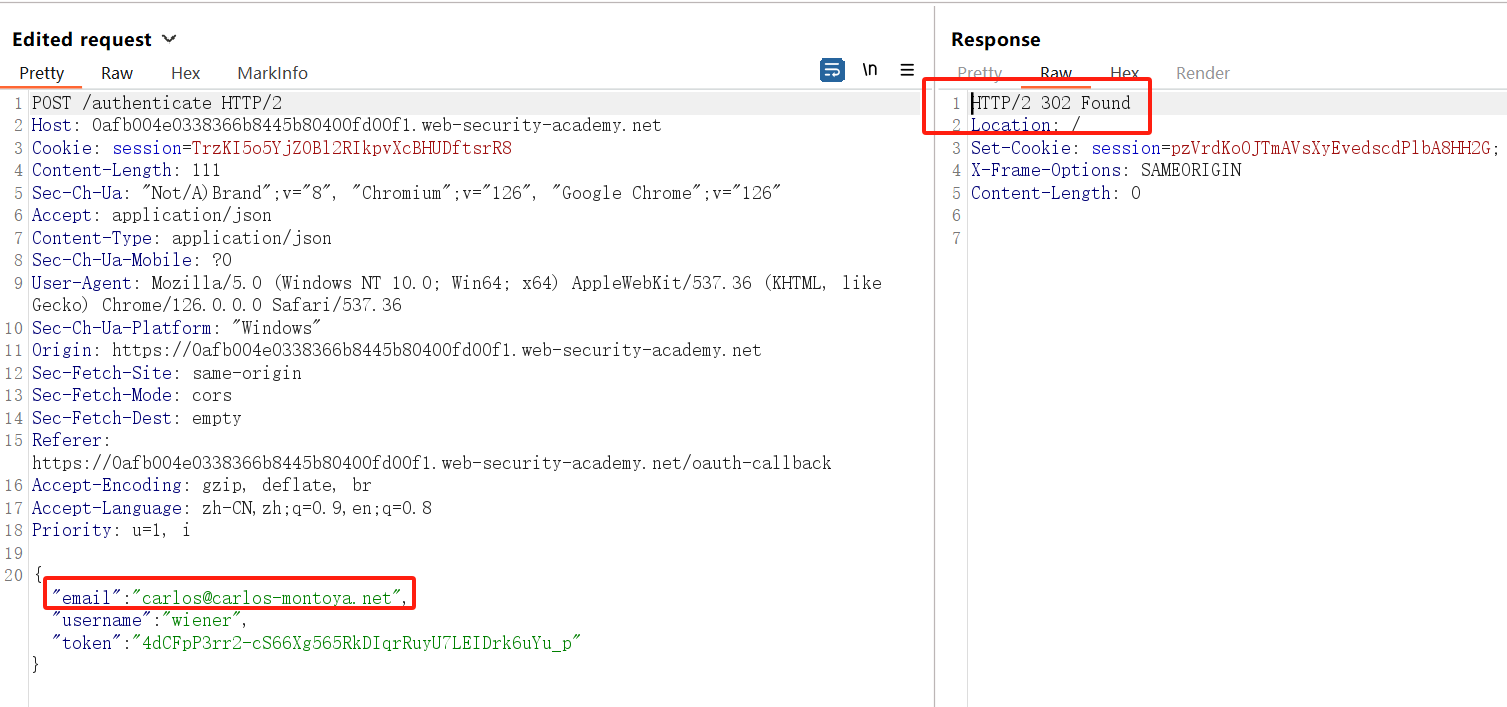Switch to the request Pretty tab
1507x707 pixels.
click(x=42, y=73)
